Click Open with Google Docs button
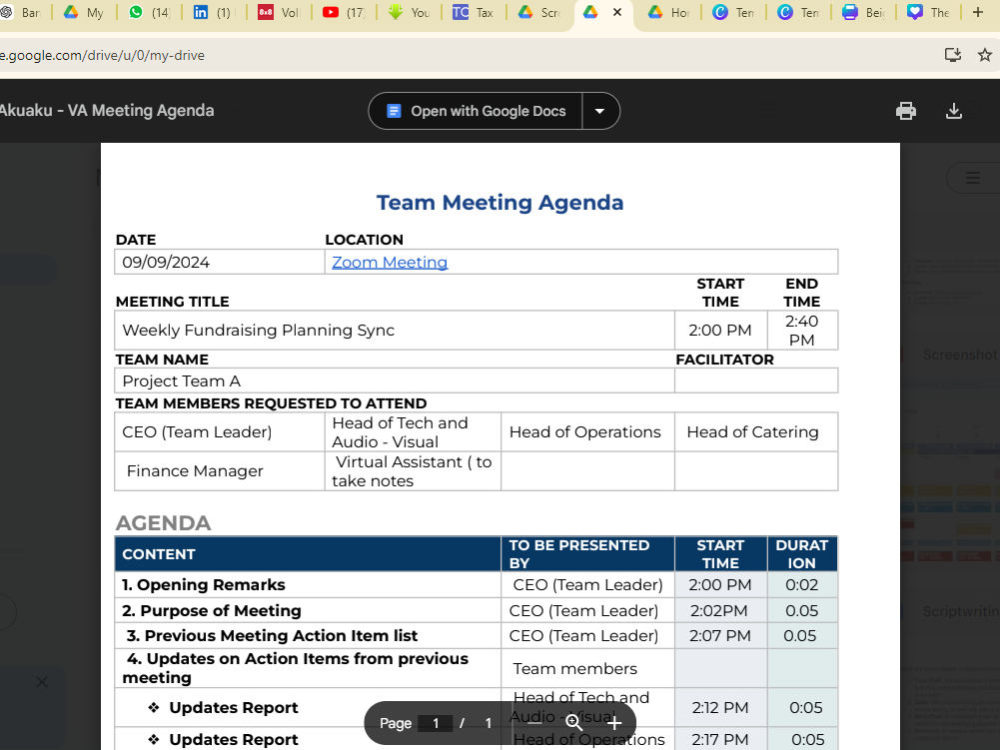Image resolution: width=1000 pixels, height=750 pixels. coord(476,111)
